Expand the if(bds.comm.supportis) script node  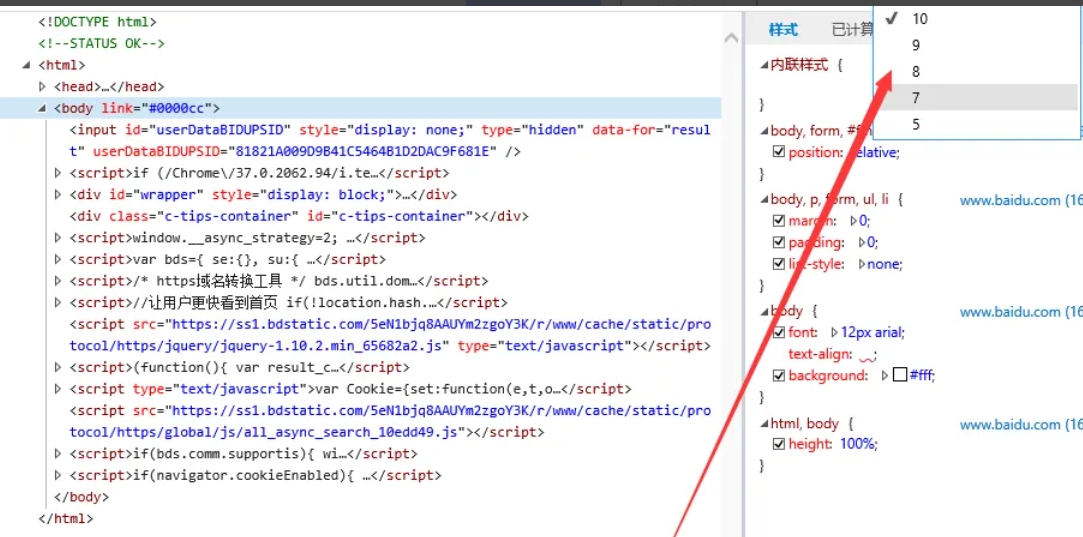click(x=58, y=454)
